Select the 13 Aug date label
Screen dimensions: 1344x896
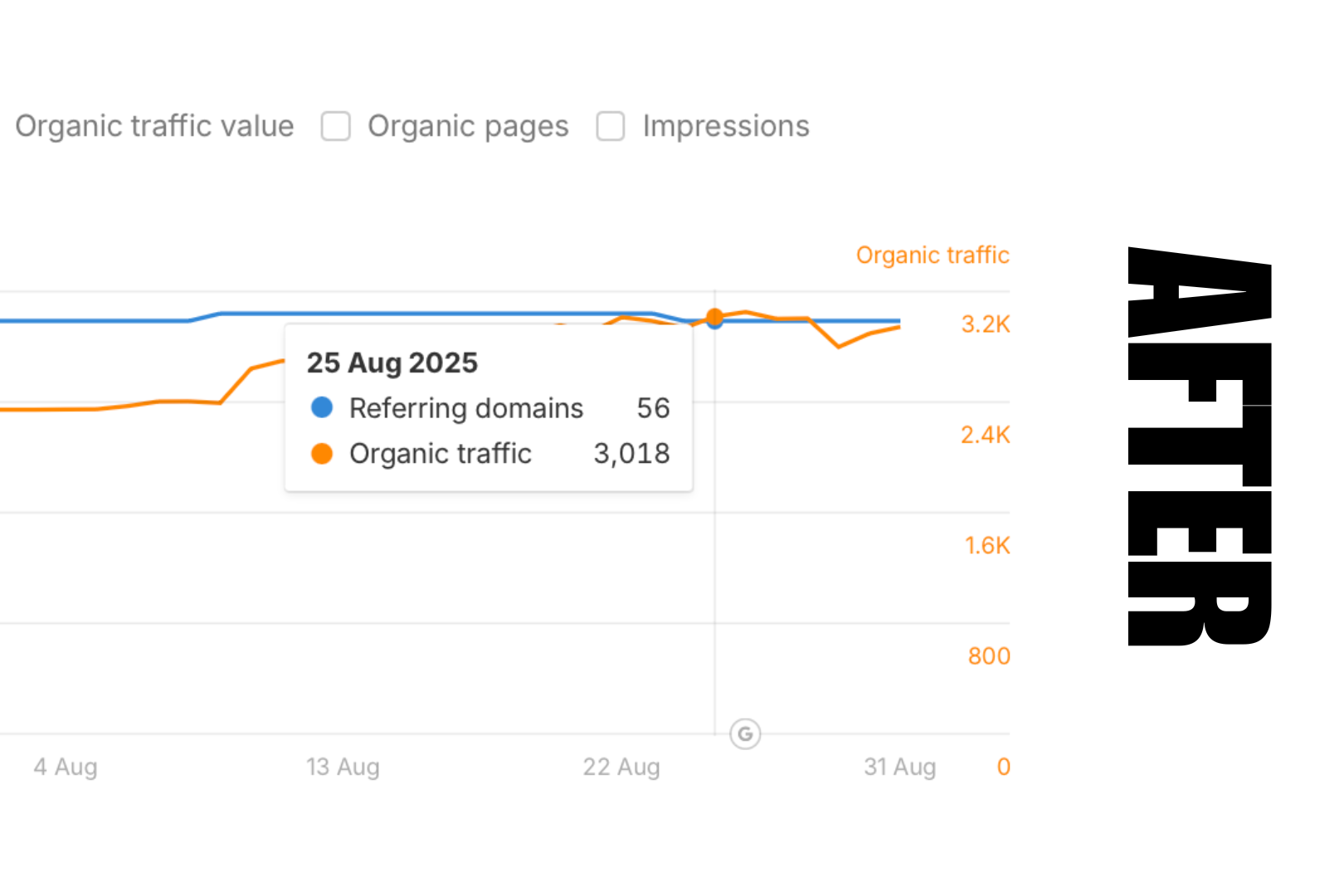(343, 767)
